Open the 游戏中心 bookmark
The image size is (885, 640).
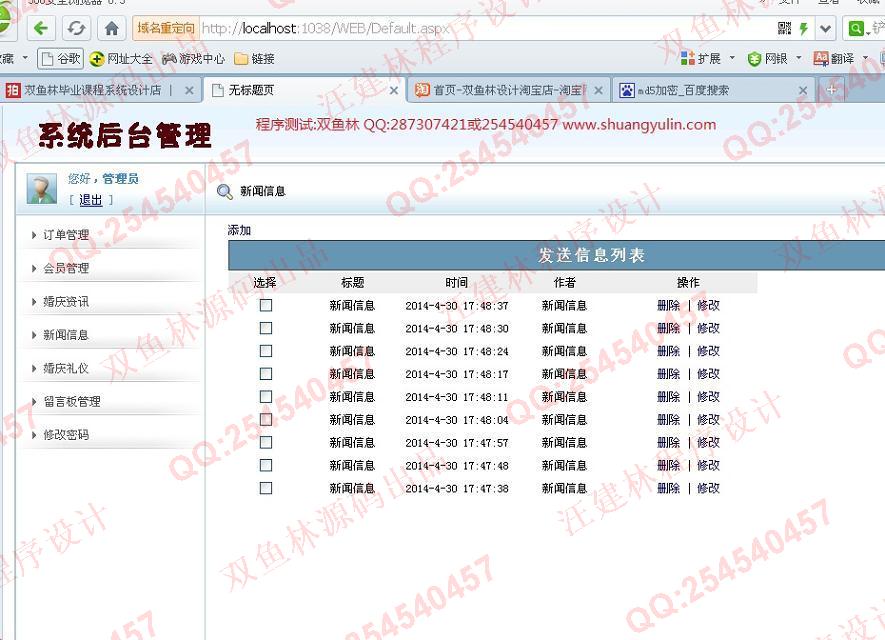[193, 59]
